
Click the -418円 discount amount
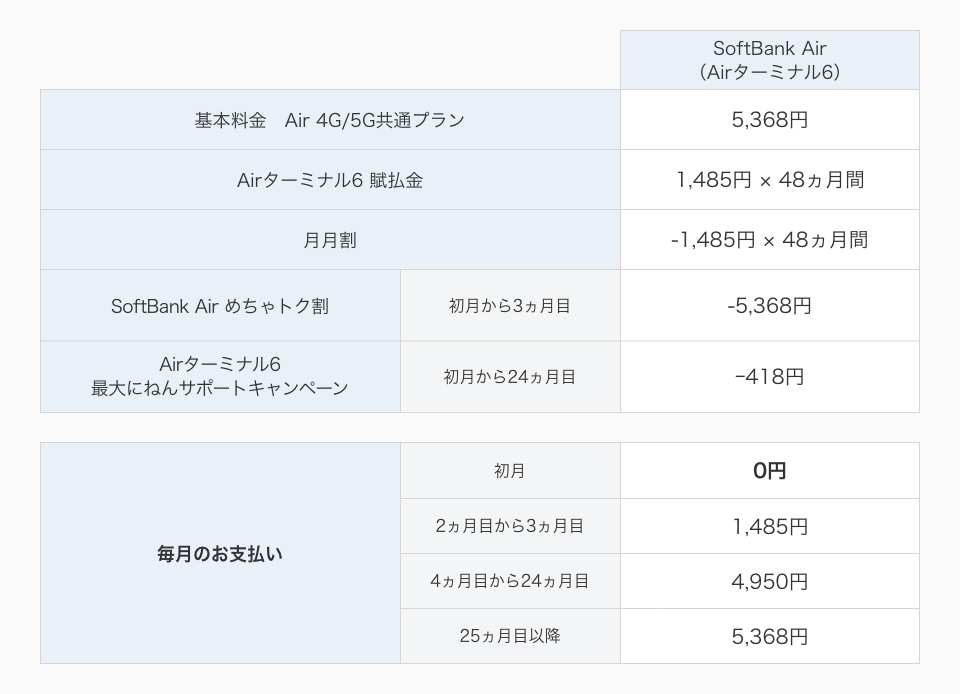[x=769, y=377]
